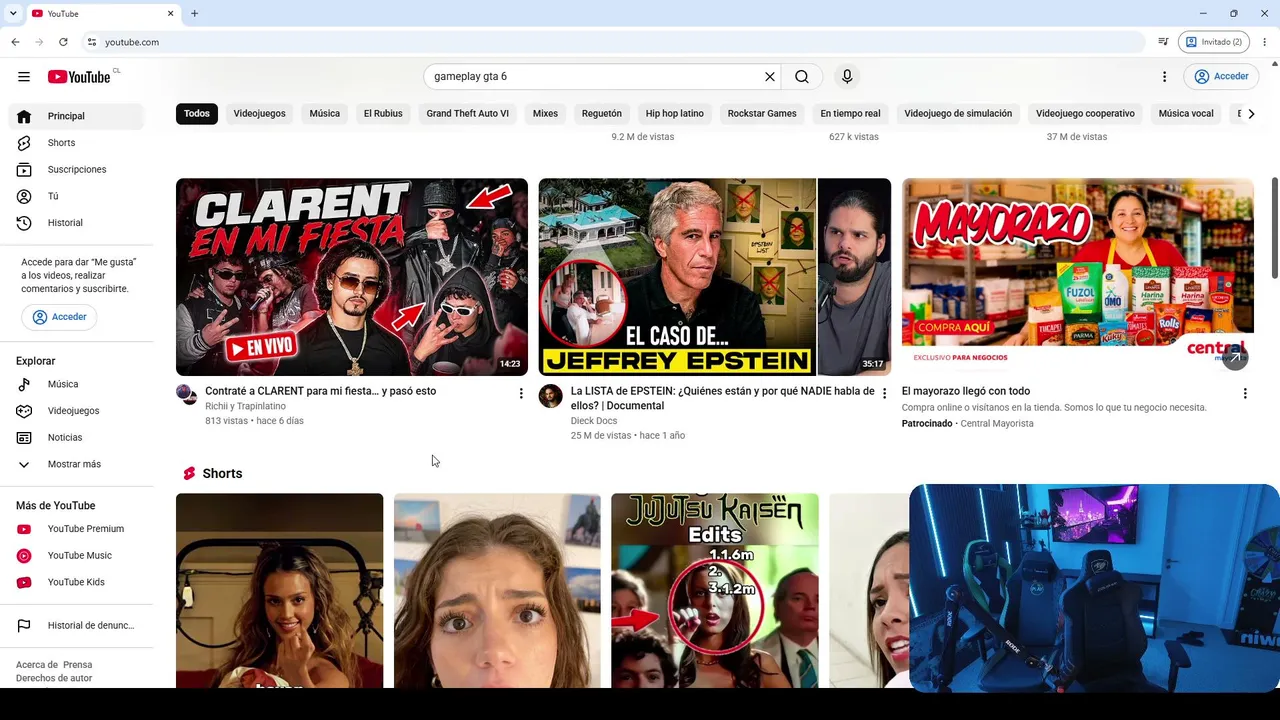The image size is (1280, 720).
Task: Click the page's vertical scrollbar thumb
Action: pos(1275,228)
